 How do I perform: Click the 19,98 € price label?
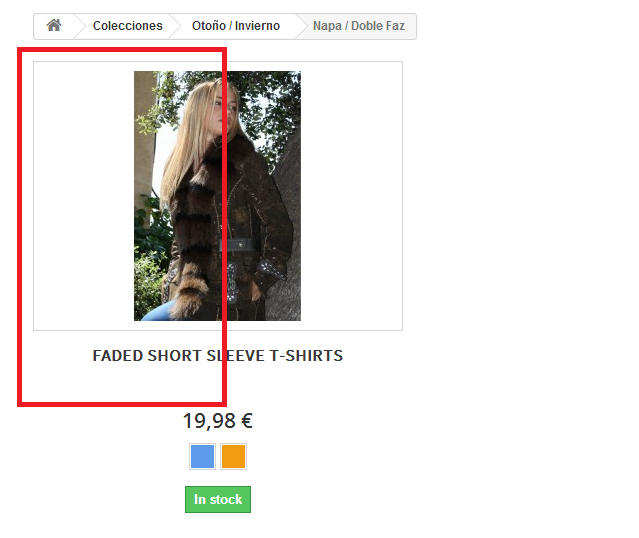pos(218,421)
